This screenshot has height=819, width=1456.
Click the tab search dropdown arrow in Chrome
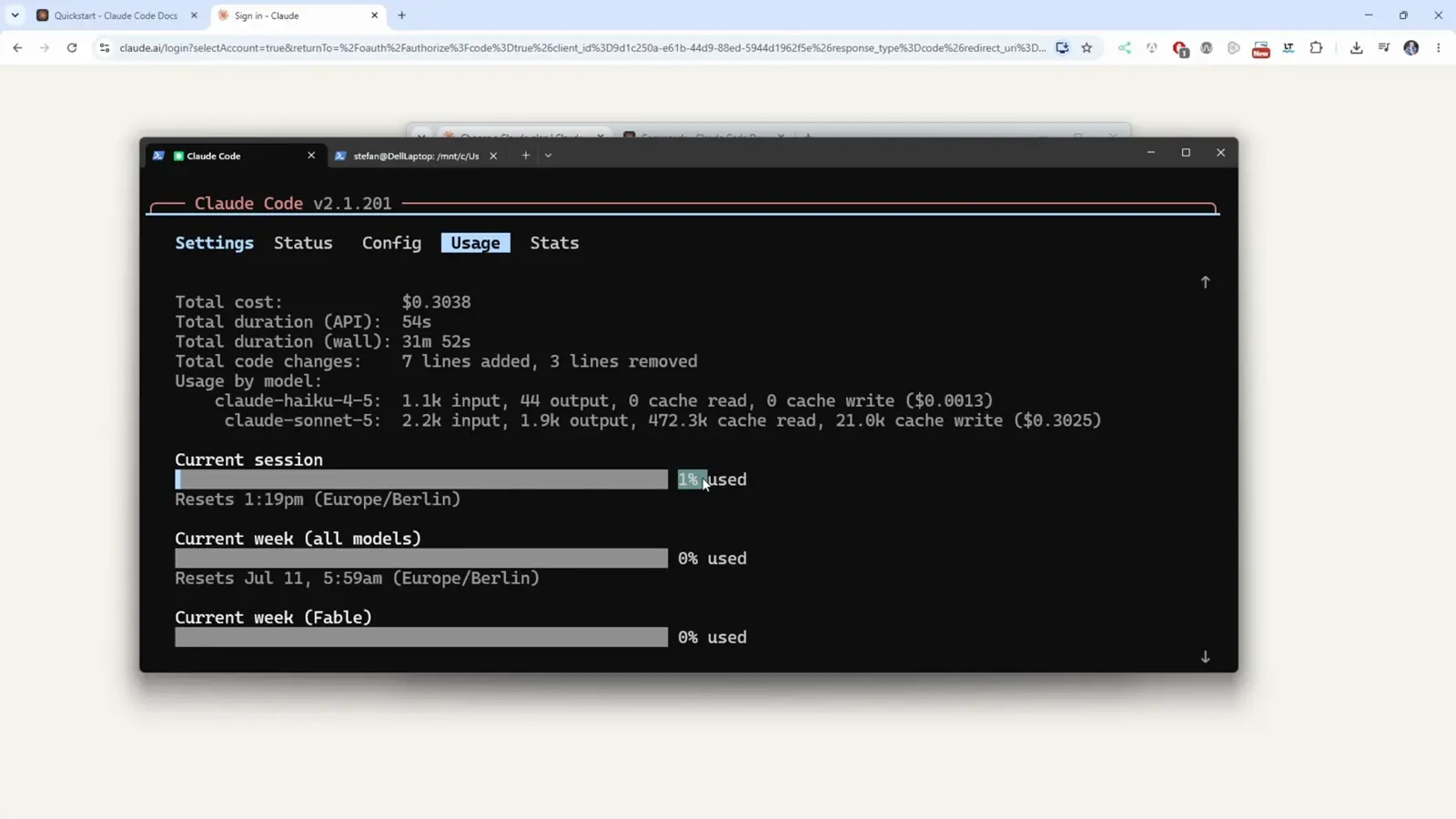tap(15, 15)
